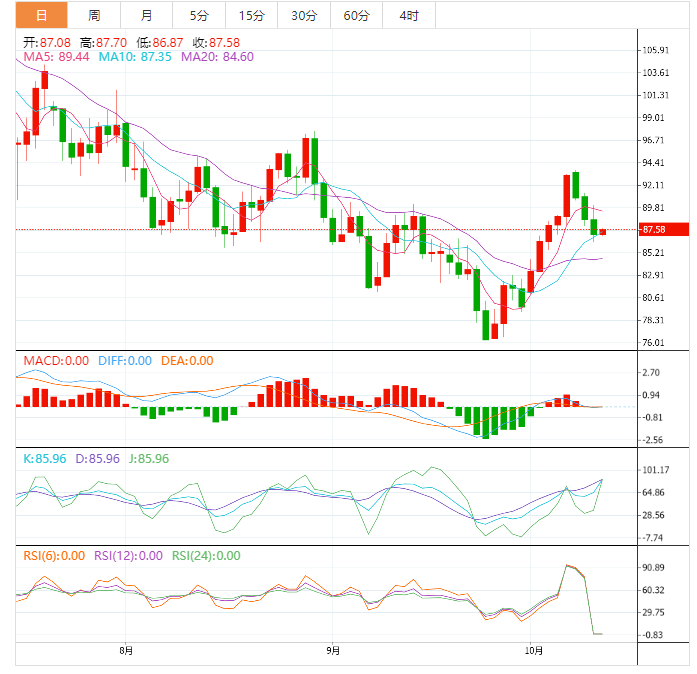
Task: Open the 60分 interval tab
Action: pos(356,16)
